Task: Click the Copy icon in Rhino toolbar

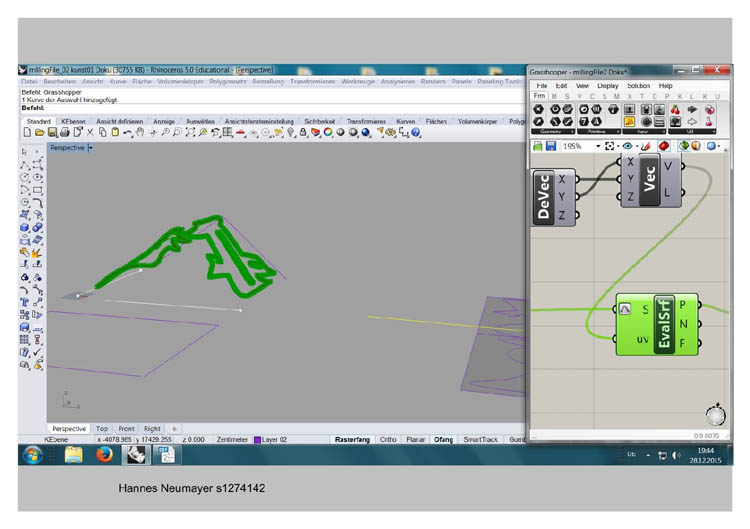Action: 102,132
